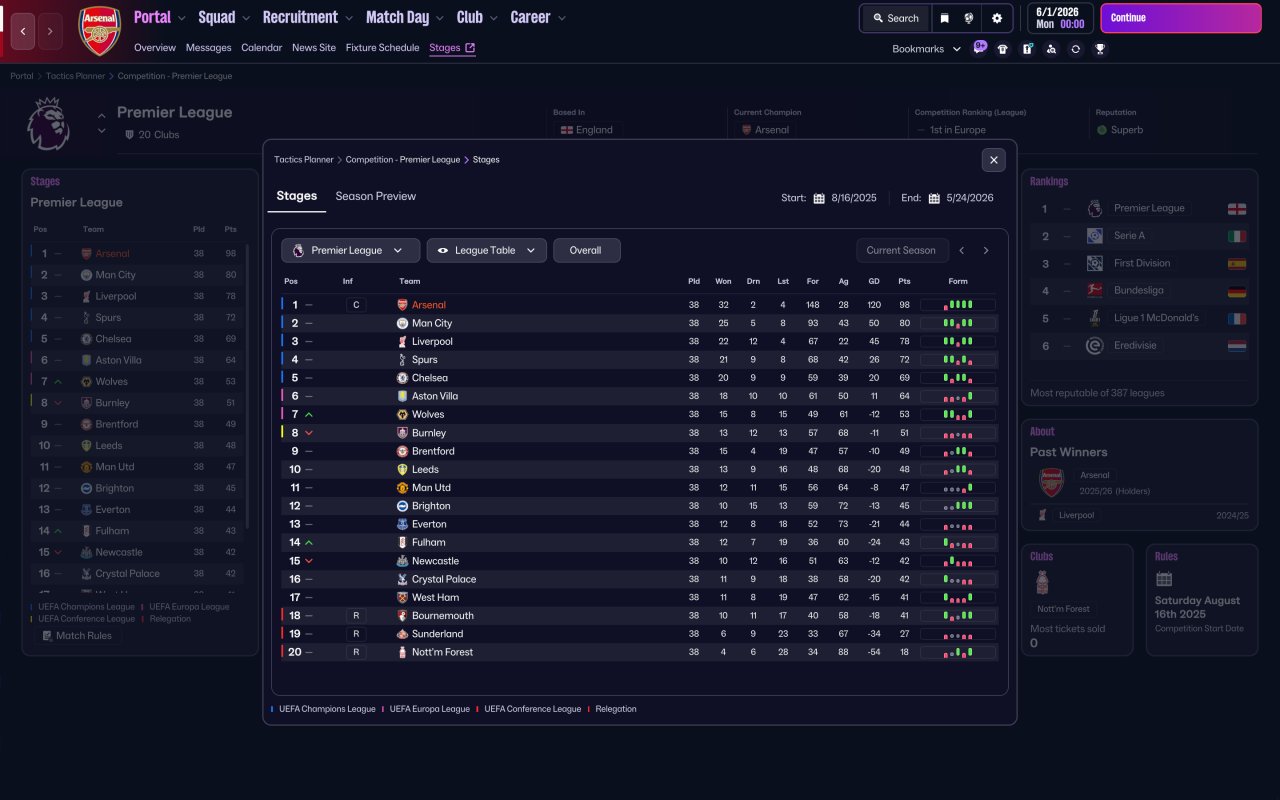This screenshot has height=800, width=1280.
Task: Go to the previous season arrow
Action: (x=962, y=251)
